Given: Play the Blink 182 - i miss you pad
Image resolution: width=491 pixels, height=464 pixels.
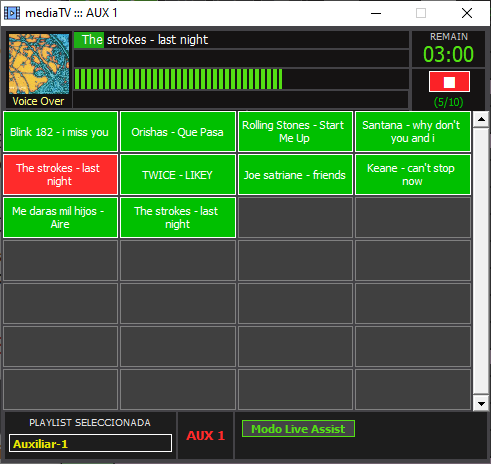Looking at the screenshot, I should 60,132.
